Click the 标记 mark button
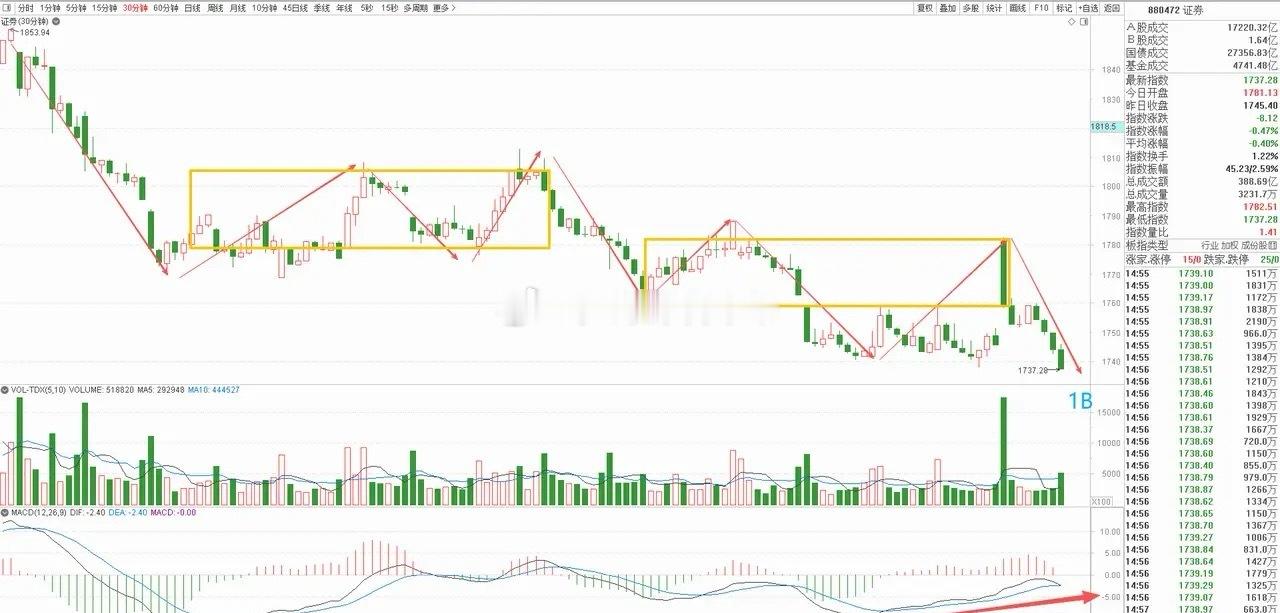The width and height of the screenshot is (1280, 613). [1064, 7]
